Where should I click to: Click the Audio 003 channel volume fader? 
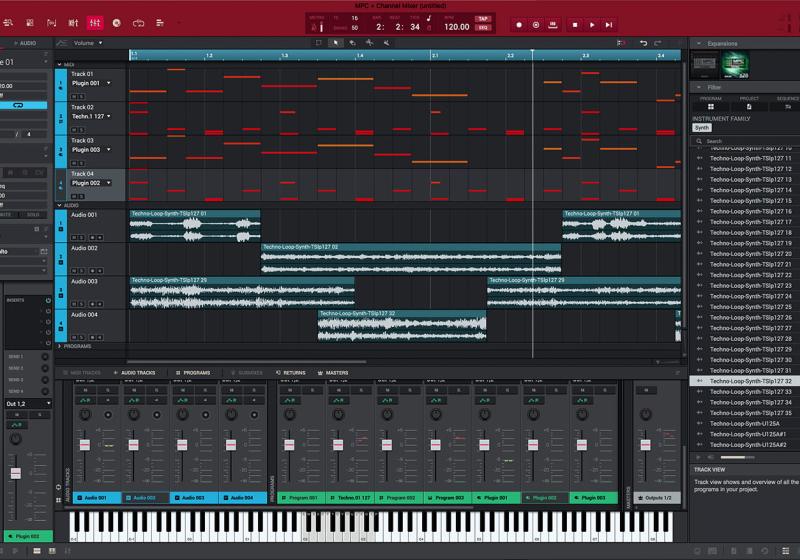click(x=182, y=444)
